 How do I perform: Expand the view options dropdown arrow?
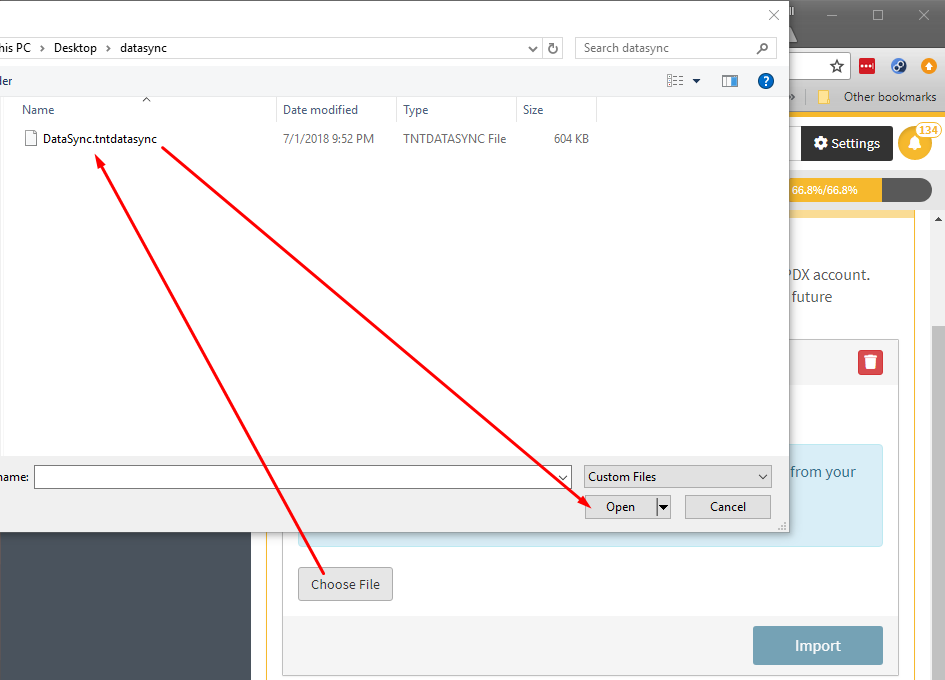[697, 81]
